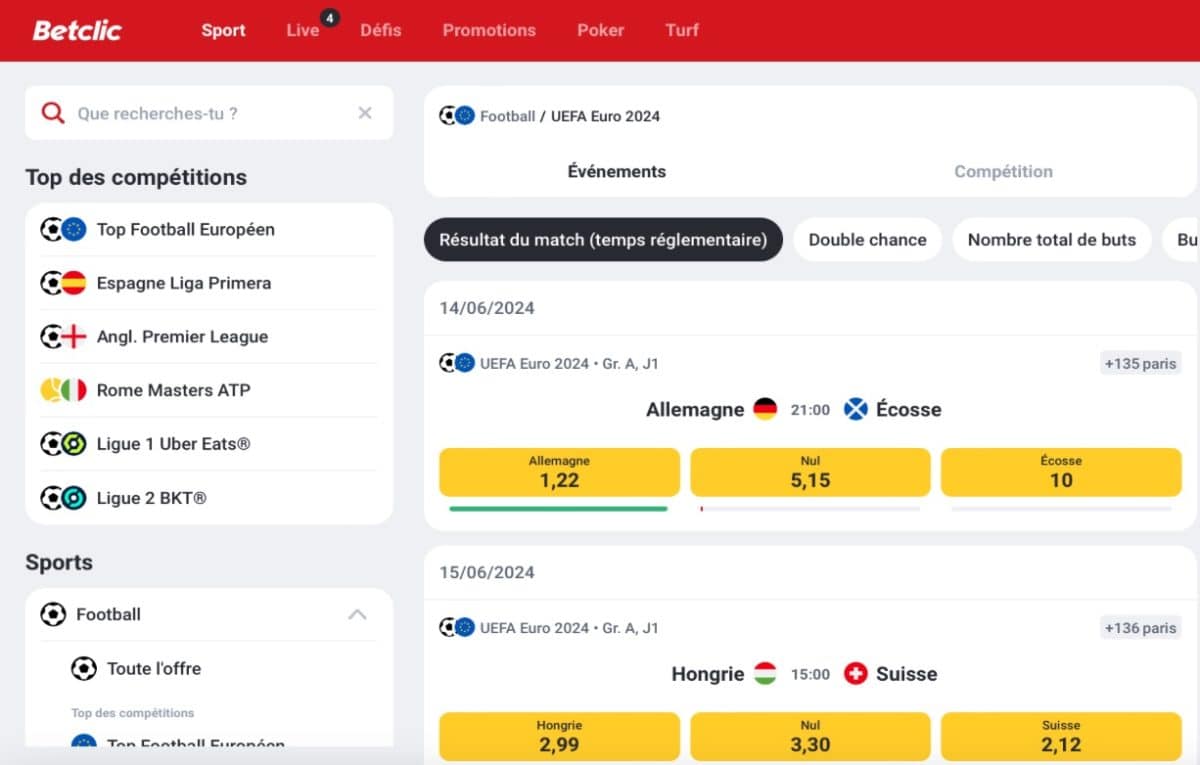Click the 15:00 kickoff time
1200x765 pixels.
point(810,674)
